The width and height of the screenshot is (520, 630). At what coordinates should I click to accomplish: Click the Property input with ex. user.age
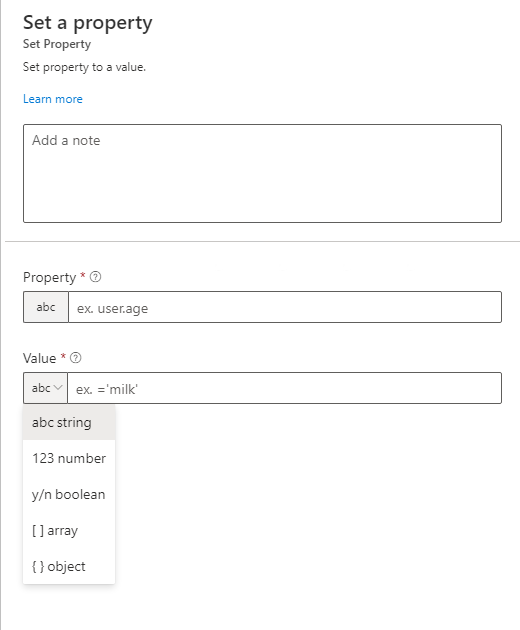click(285, 307)
